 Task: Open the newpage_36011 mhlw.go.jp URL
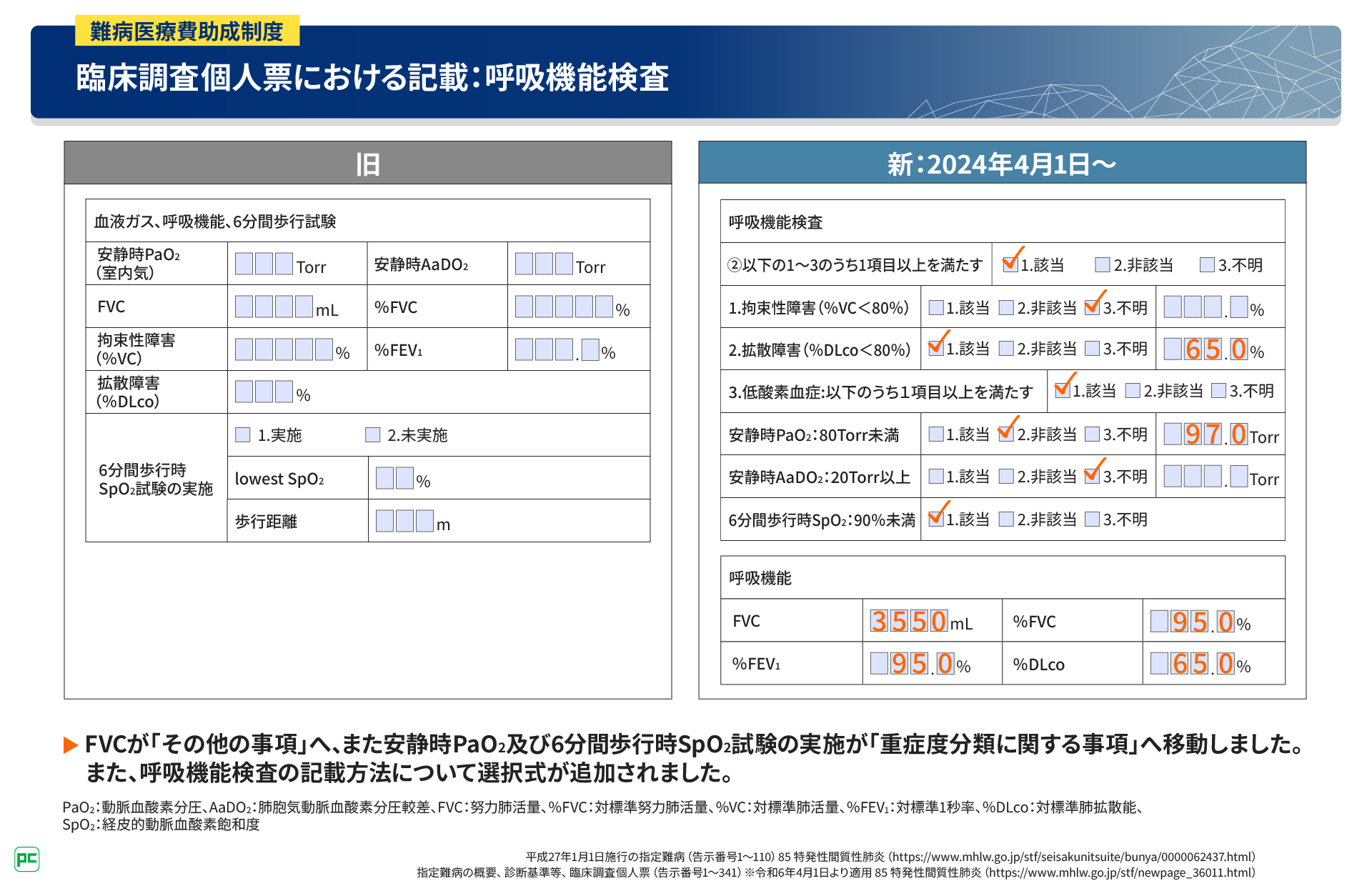coord(1120,872)
